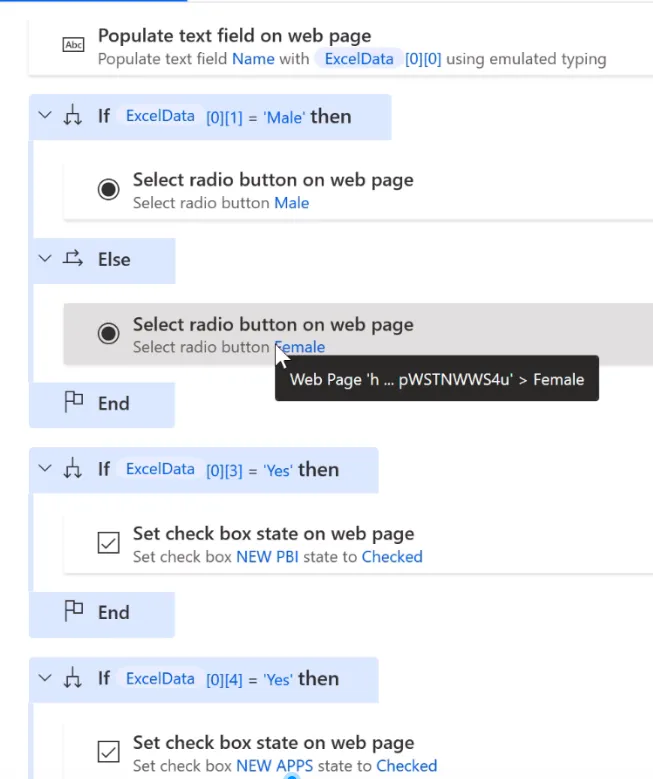This screenshot has width=653, height=779.
Task: Open the Female radio button element link
Action: [x=300, y=347]
